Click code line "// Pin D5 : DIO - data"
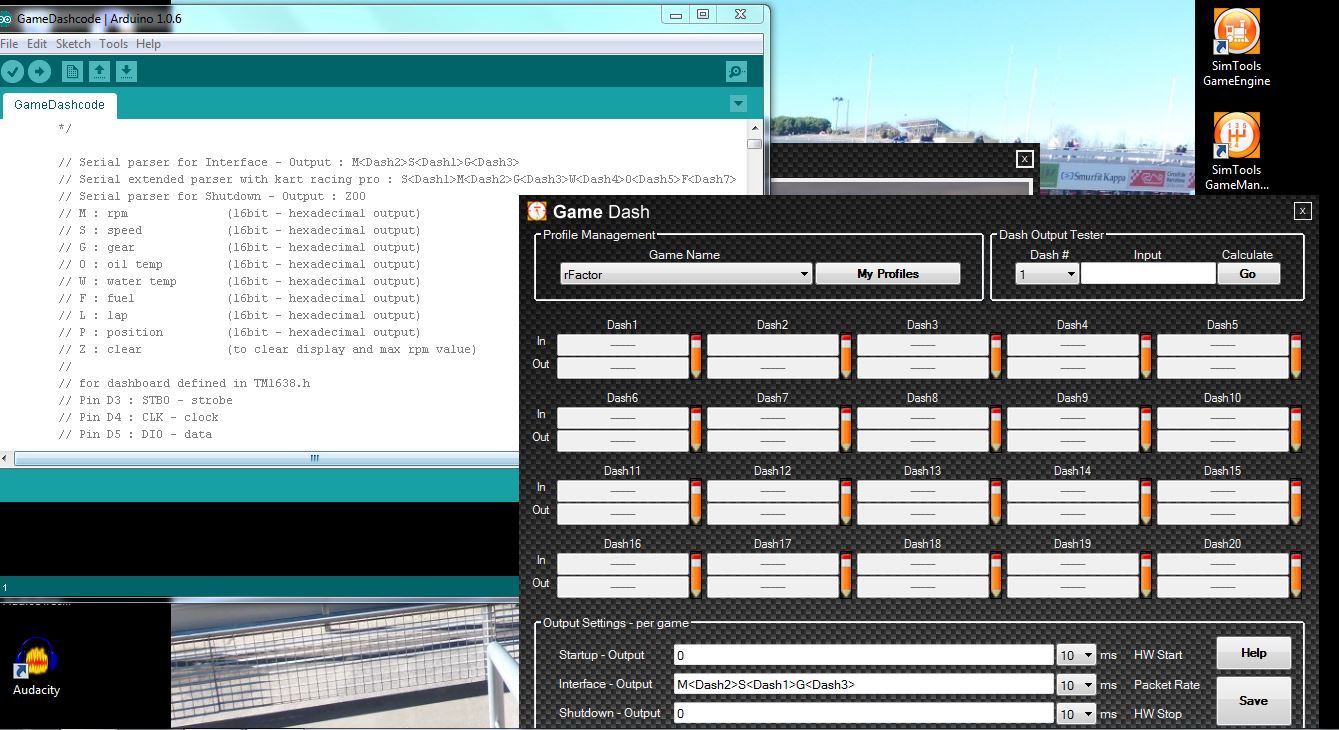 (135, 434)
